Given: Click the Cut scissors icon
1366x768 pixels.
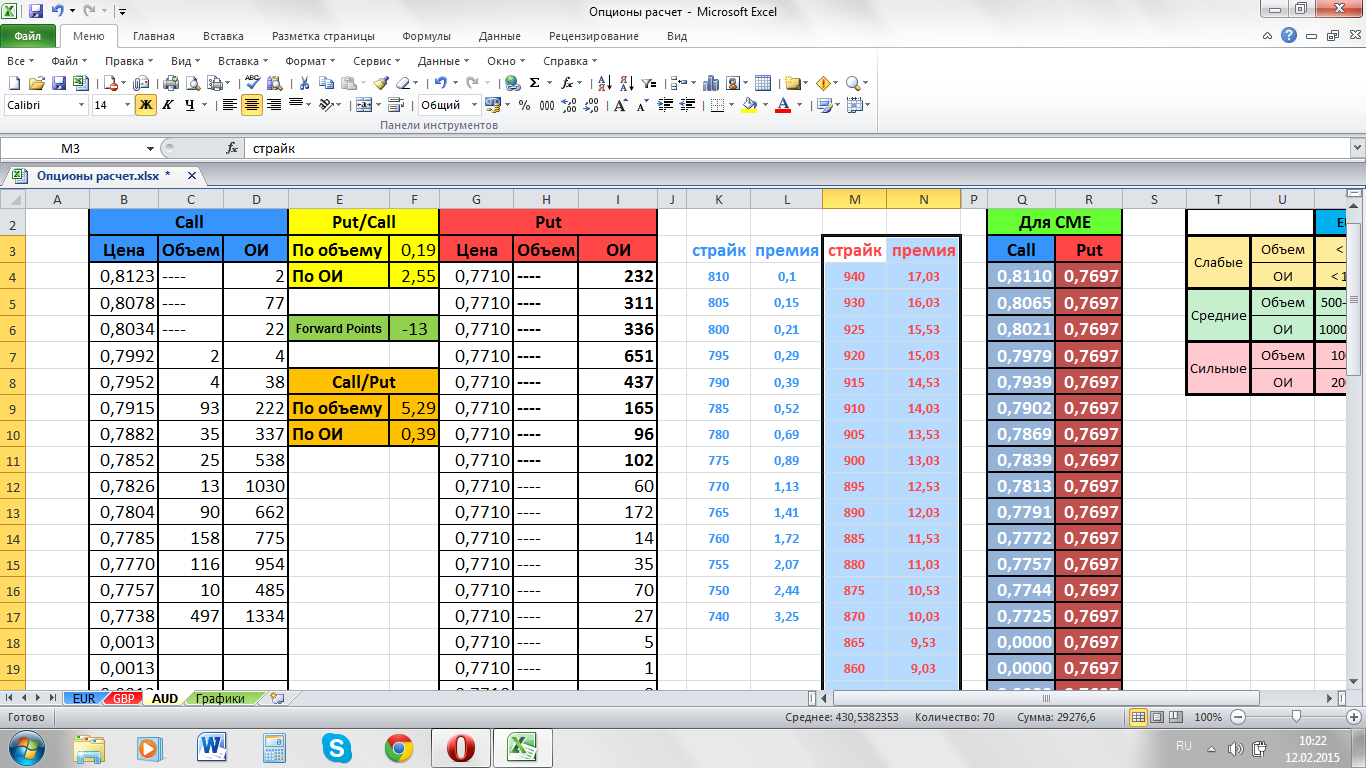Looking at the screenshot, I should 304,83.
